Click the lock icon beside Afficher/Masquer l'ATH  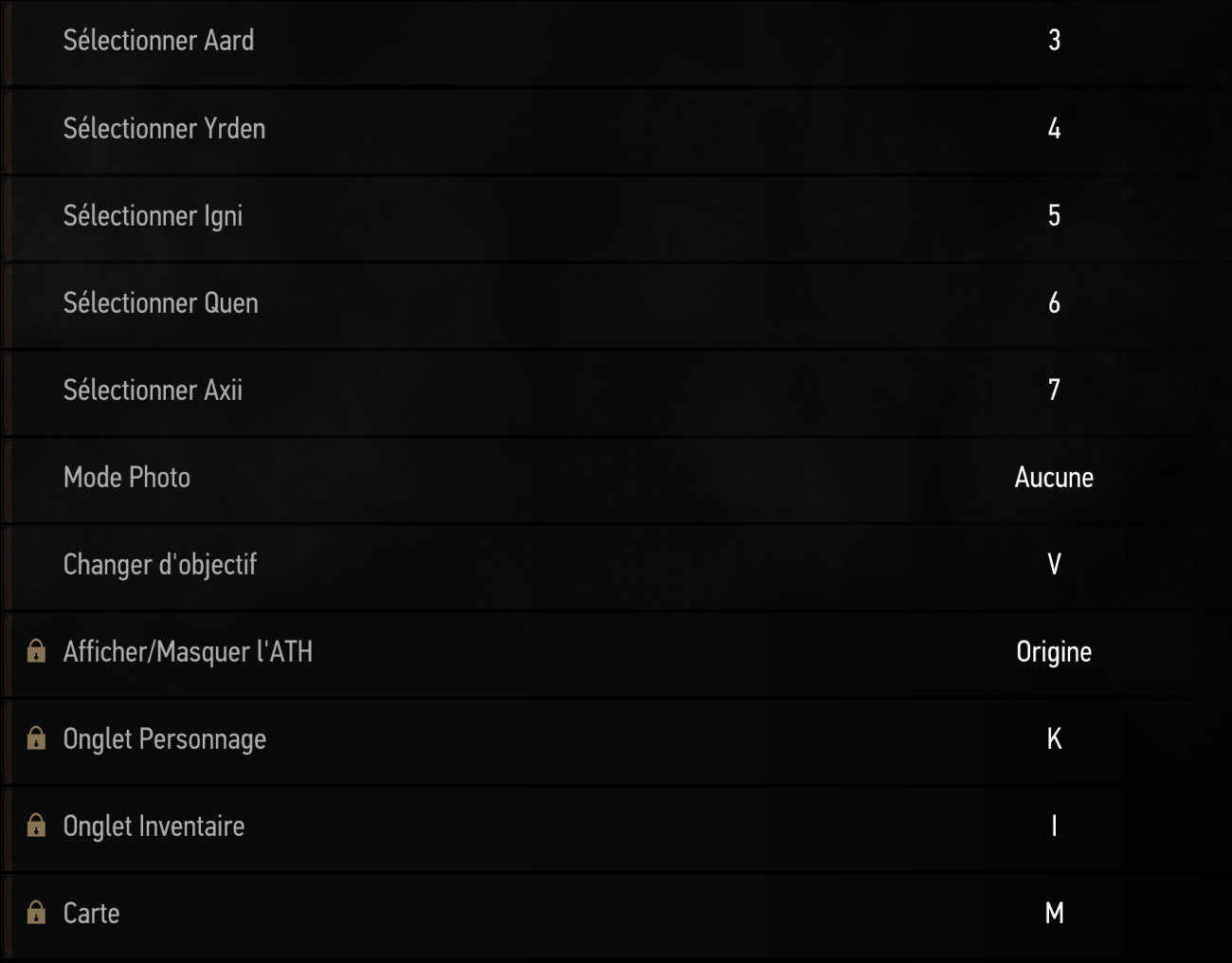coord(36,652)
